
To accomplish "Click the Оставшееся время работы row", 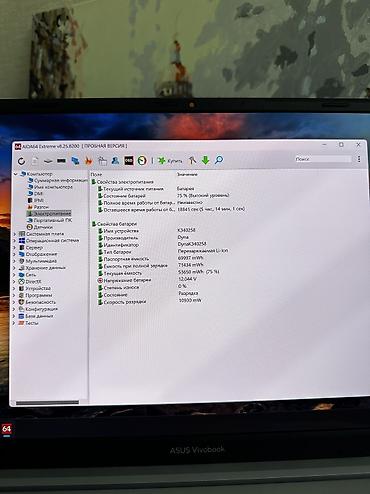I will [171, 210].
